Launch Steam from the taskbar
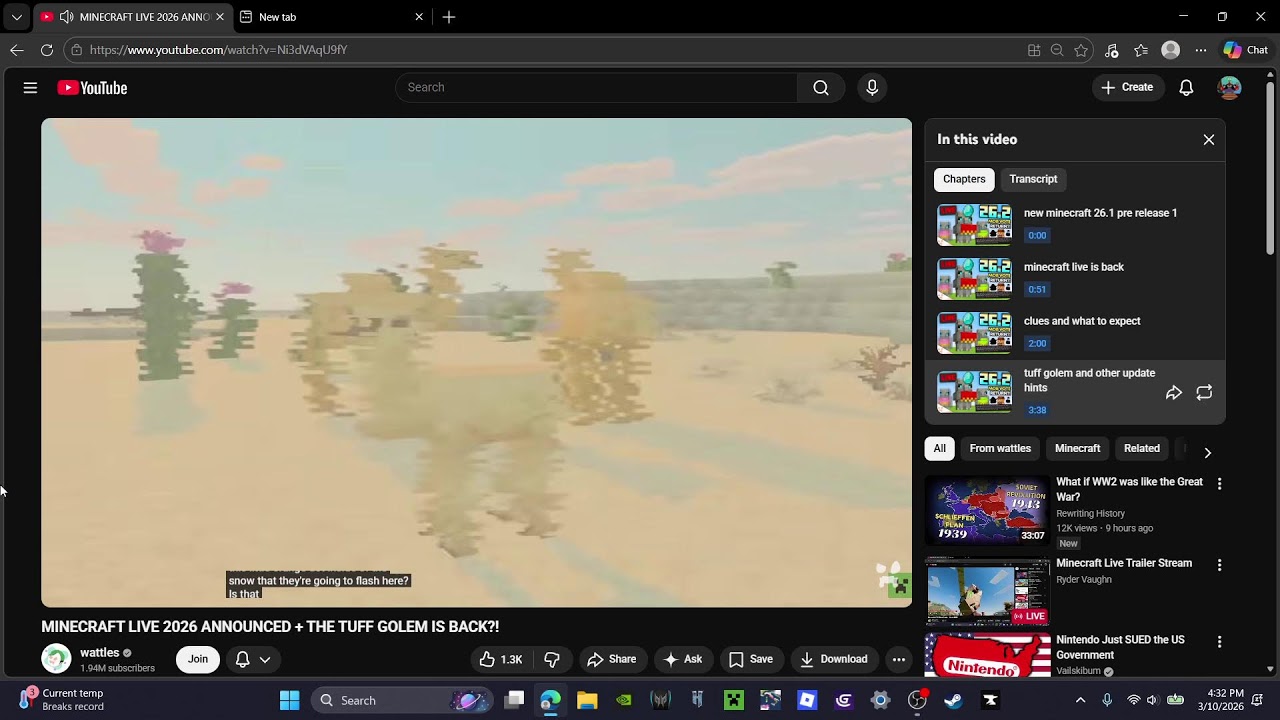The height and width of the screenshot is (720, 1280). pos(953,700)
